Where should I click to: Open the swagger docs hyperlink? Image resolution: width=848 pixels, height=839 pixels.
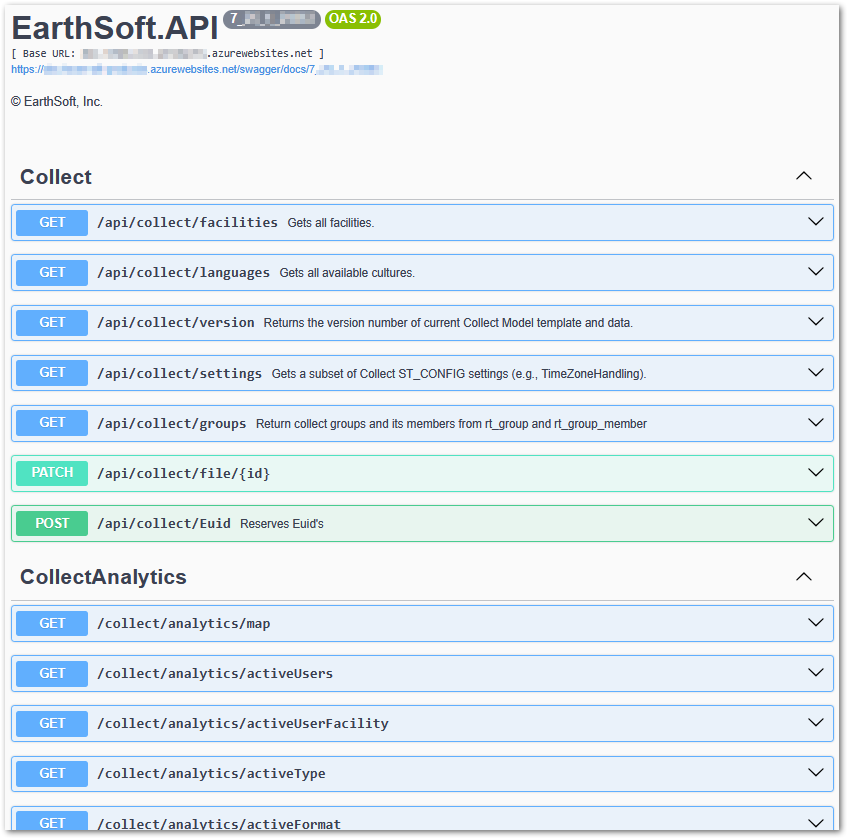pyautogui.click(x=196, y=69)
